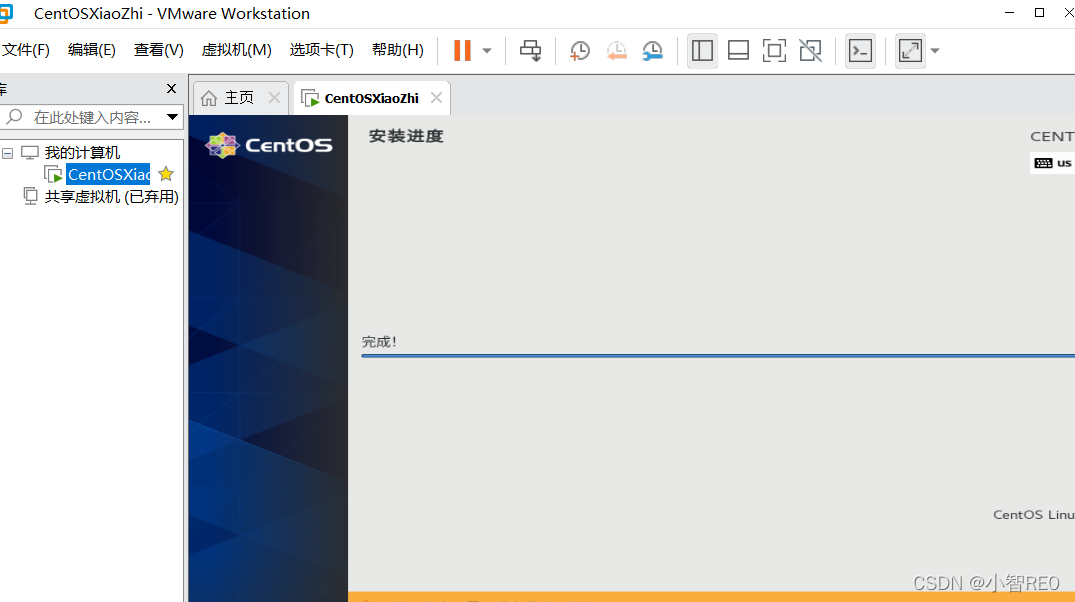Open the power options dropdown arrow

tap(487, 51)
